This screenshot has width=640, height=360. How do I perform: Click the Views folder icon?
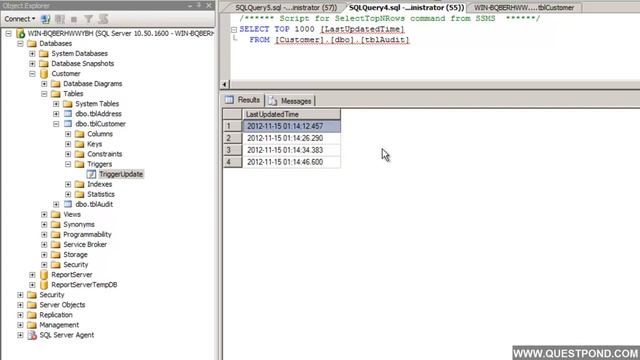click(56, 214)
